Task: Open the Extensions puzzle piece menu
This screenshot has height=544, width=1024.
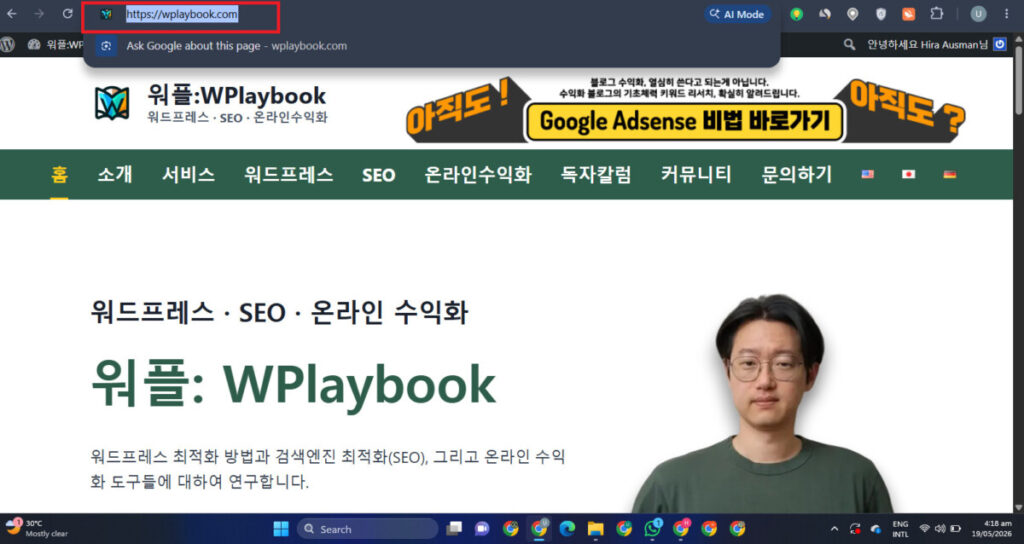Action: click(936, 14)
